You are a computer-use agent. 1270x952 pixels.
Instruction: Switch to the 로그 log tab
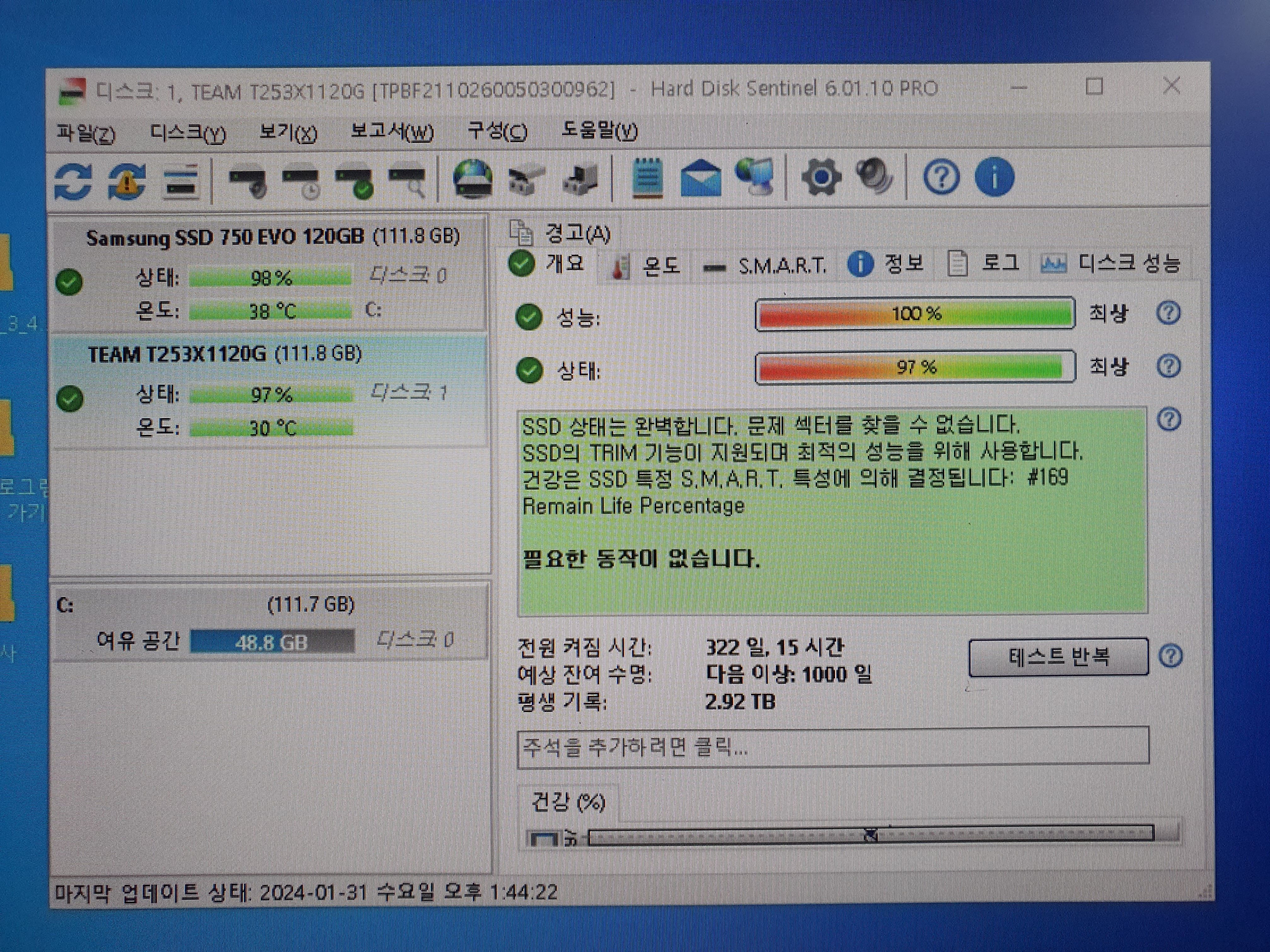tap(983, 264)
